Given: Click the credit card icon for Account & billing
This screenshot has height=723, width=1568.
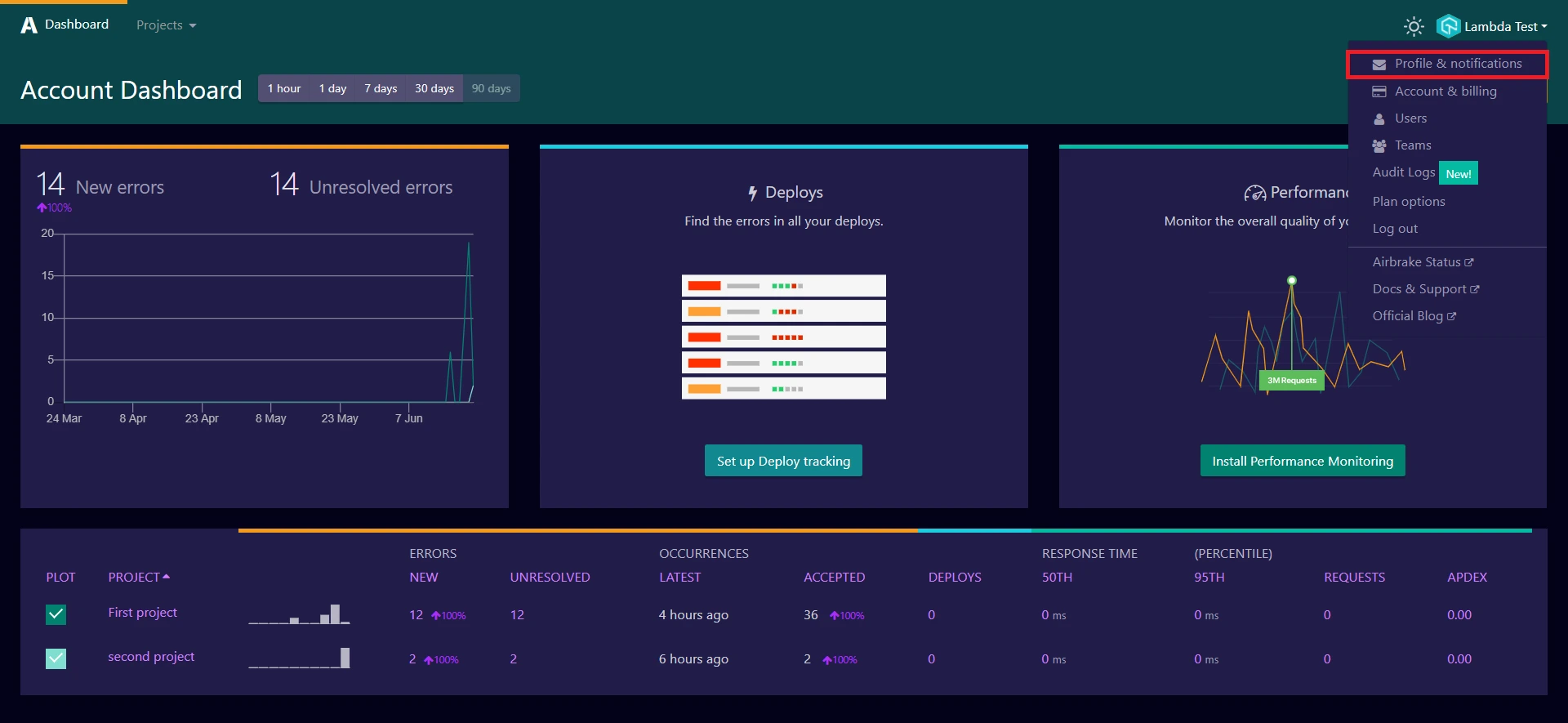Looking at the screenshot, I should coord(1379,91).
